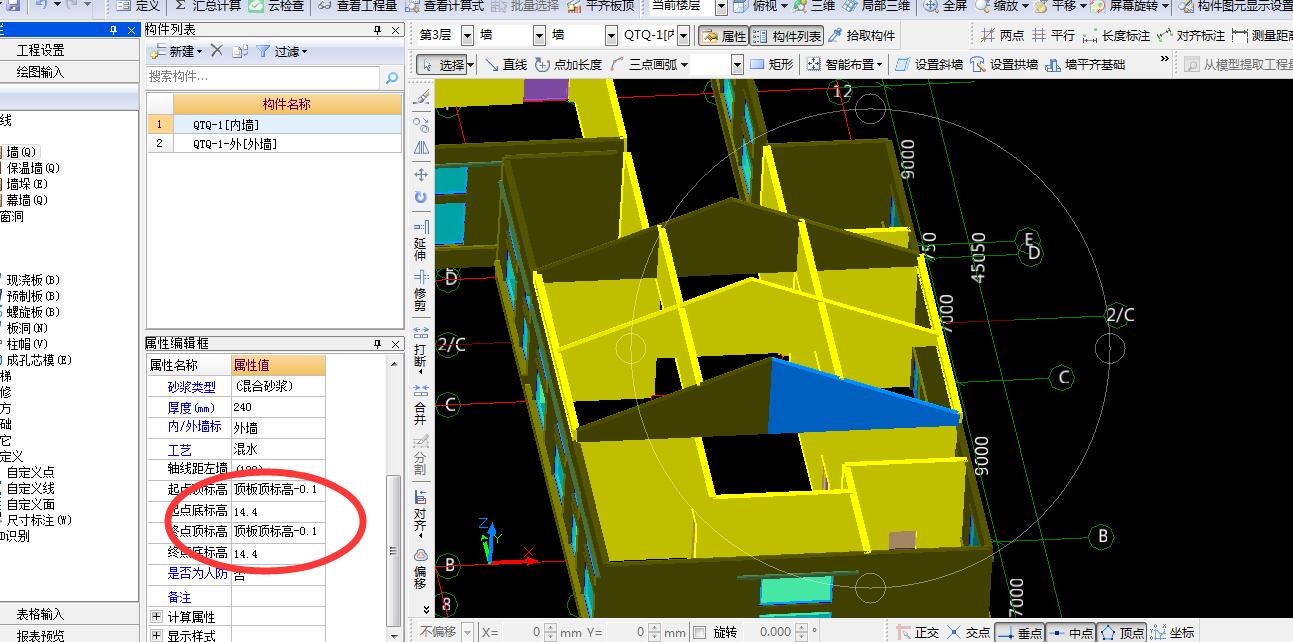
Task: Click 墙平齐基础 wall align foundation
Action: click(x=1085, y=65)
